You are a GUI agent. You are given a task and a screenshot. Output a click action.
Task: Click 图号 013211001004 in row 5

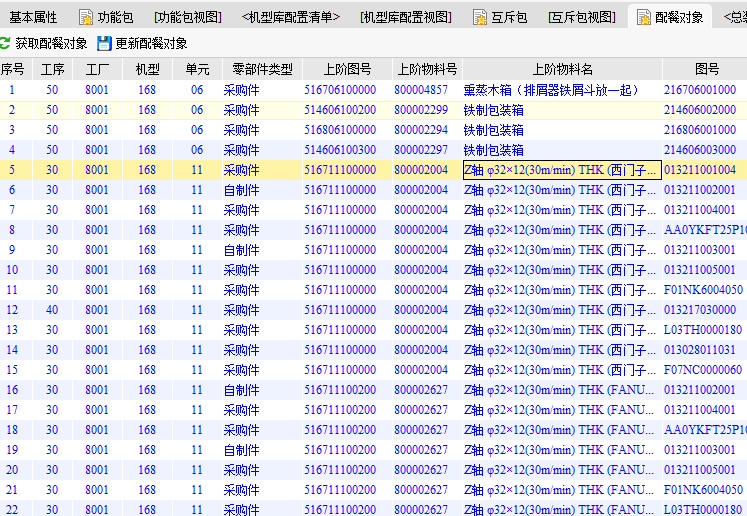tap(700, 170)
